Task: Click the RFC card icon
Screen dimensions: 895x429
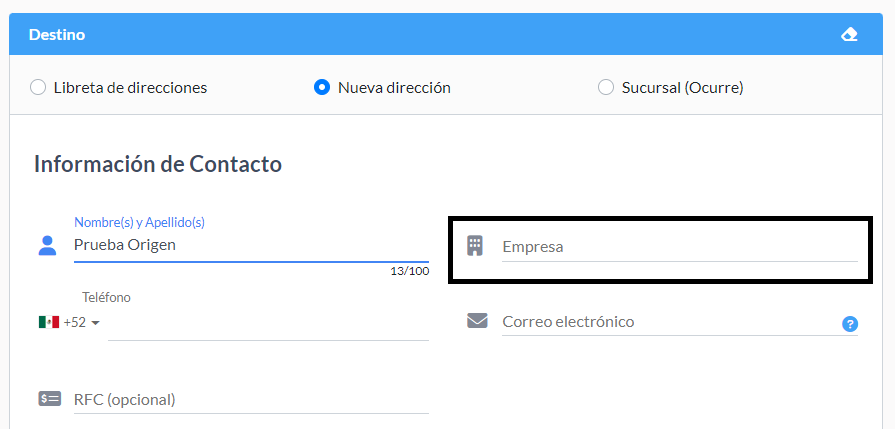Action: pyautogui.click(x=49, y=398)
